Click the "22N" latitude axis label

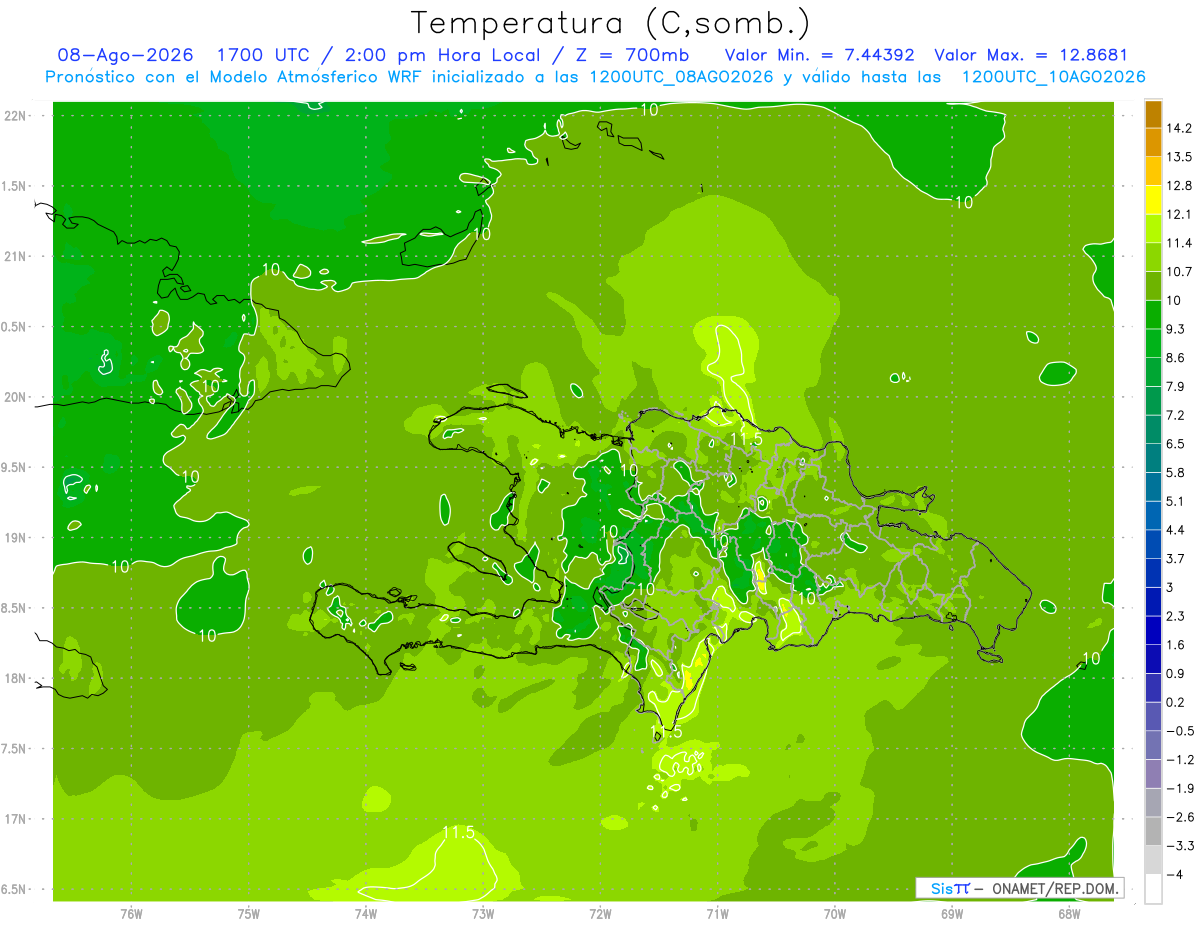pos(17,116)
